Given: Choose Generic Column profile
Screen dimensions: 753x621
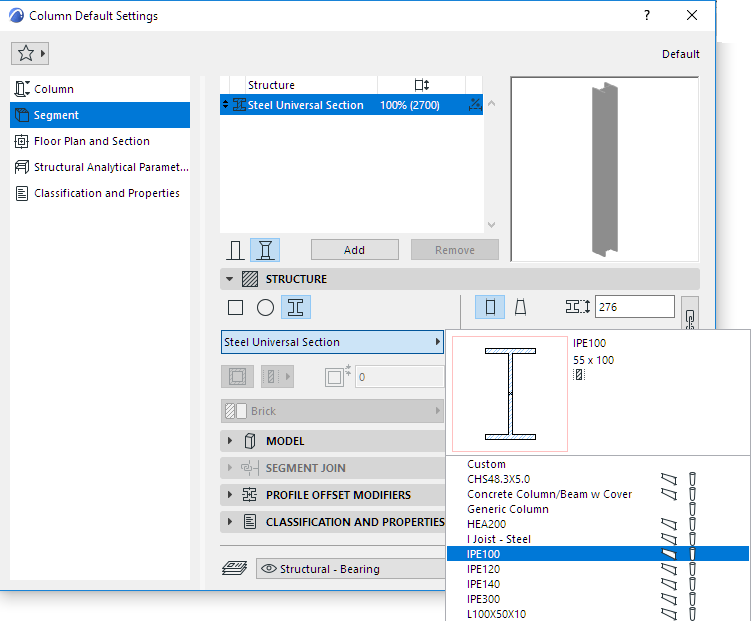Looking at the screenshot, I should click(x=598, y=509).
